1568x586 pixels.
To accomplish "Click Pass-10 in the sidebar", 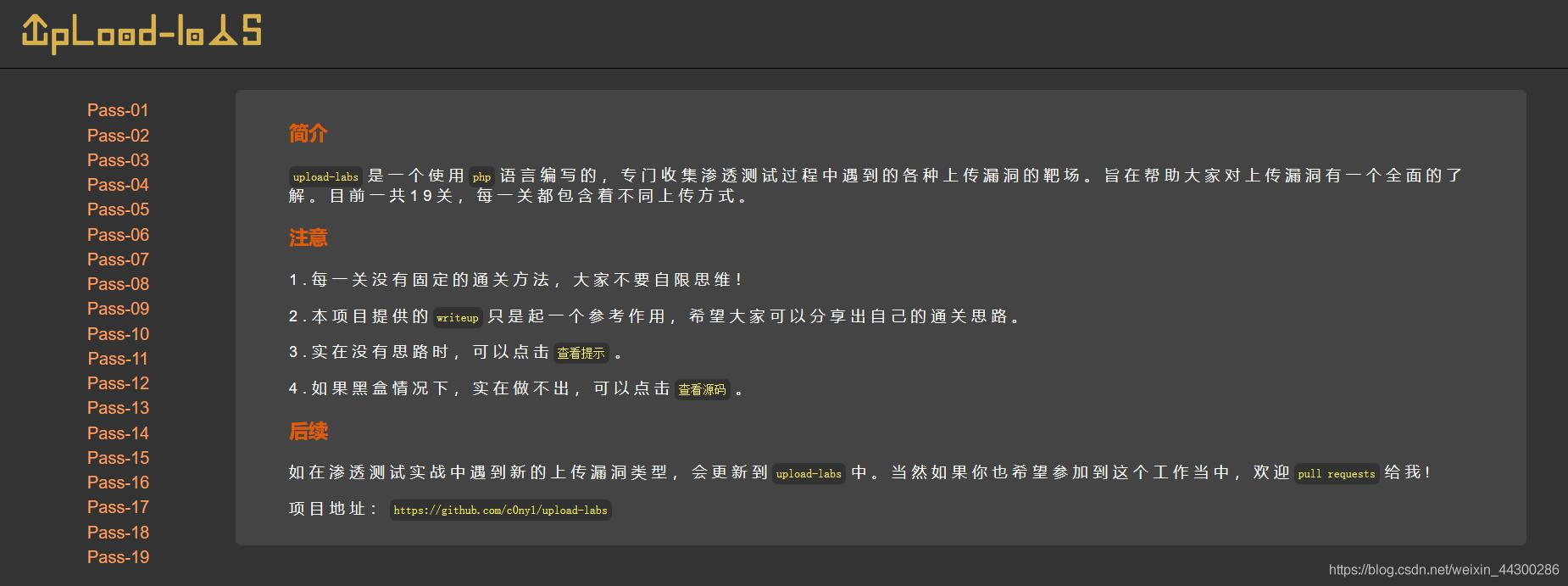I will pos(118,334).
